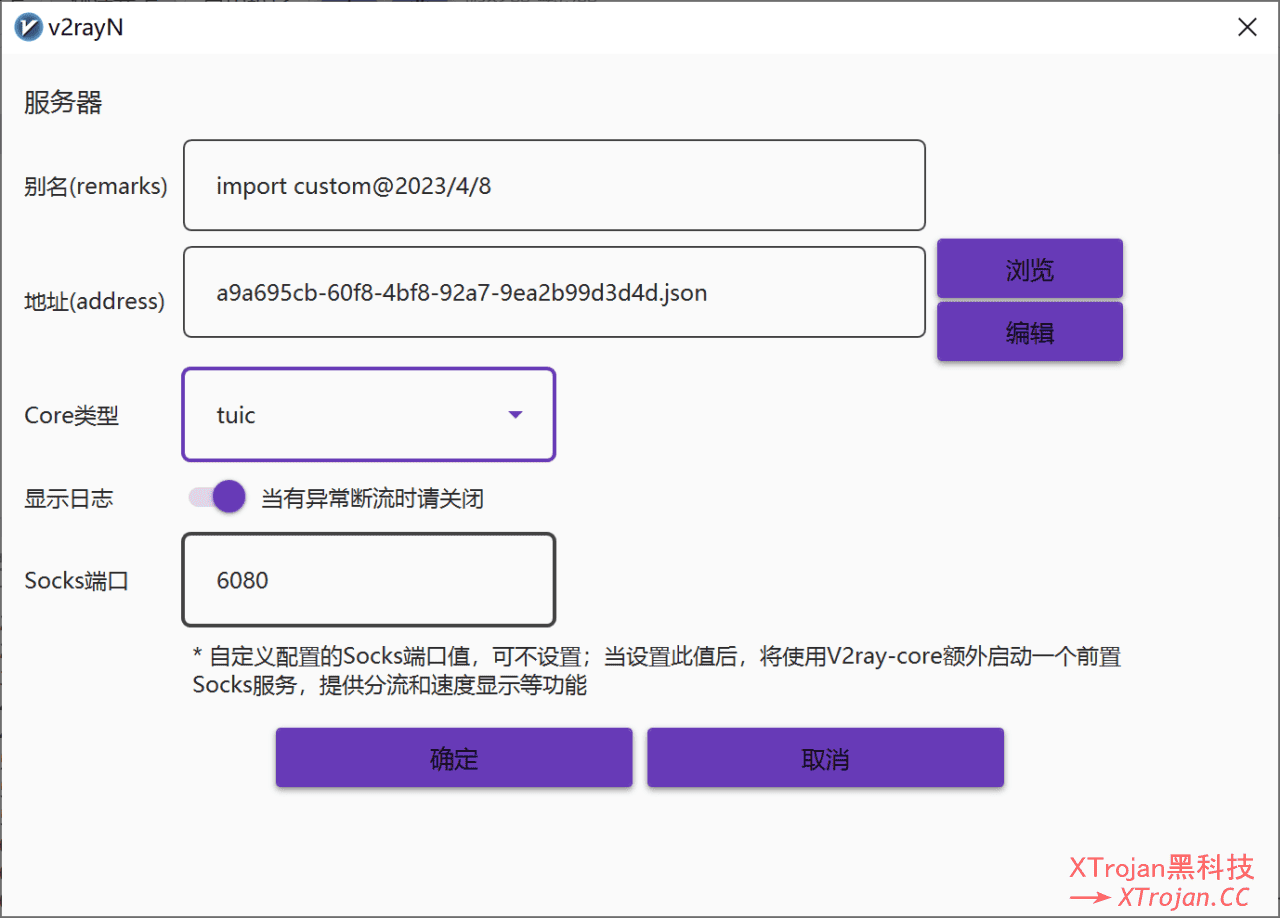
Task: Click the Socks端口 field showing 6080
Action: point(368,580)
